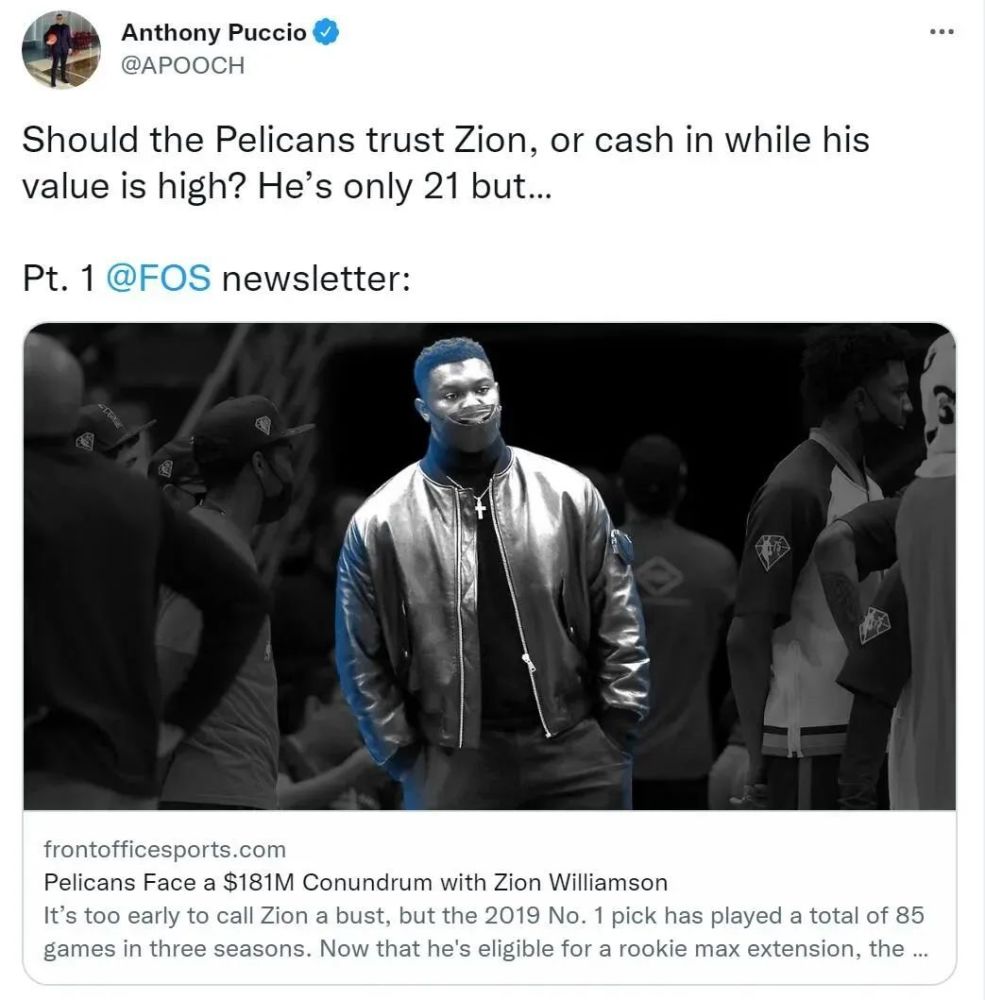This screenshot has height=1000, width=985.
Task: Click the tweet line 'value is high? He's only 21 but...'
Action: [286, 187]
